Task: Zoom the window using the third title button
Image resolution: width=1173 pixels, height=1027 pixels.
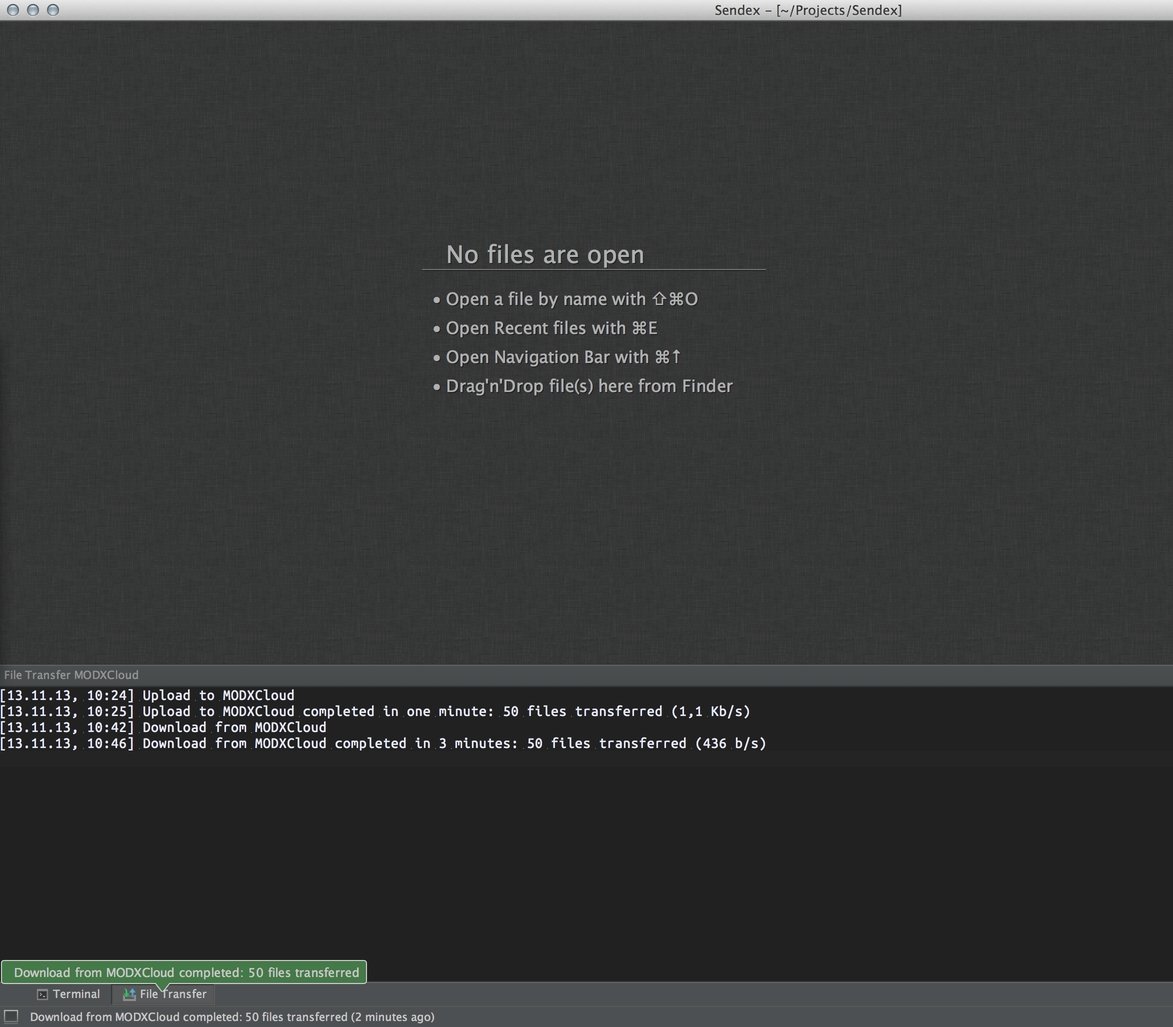Action: (x=53, y=10)
